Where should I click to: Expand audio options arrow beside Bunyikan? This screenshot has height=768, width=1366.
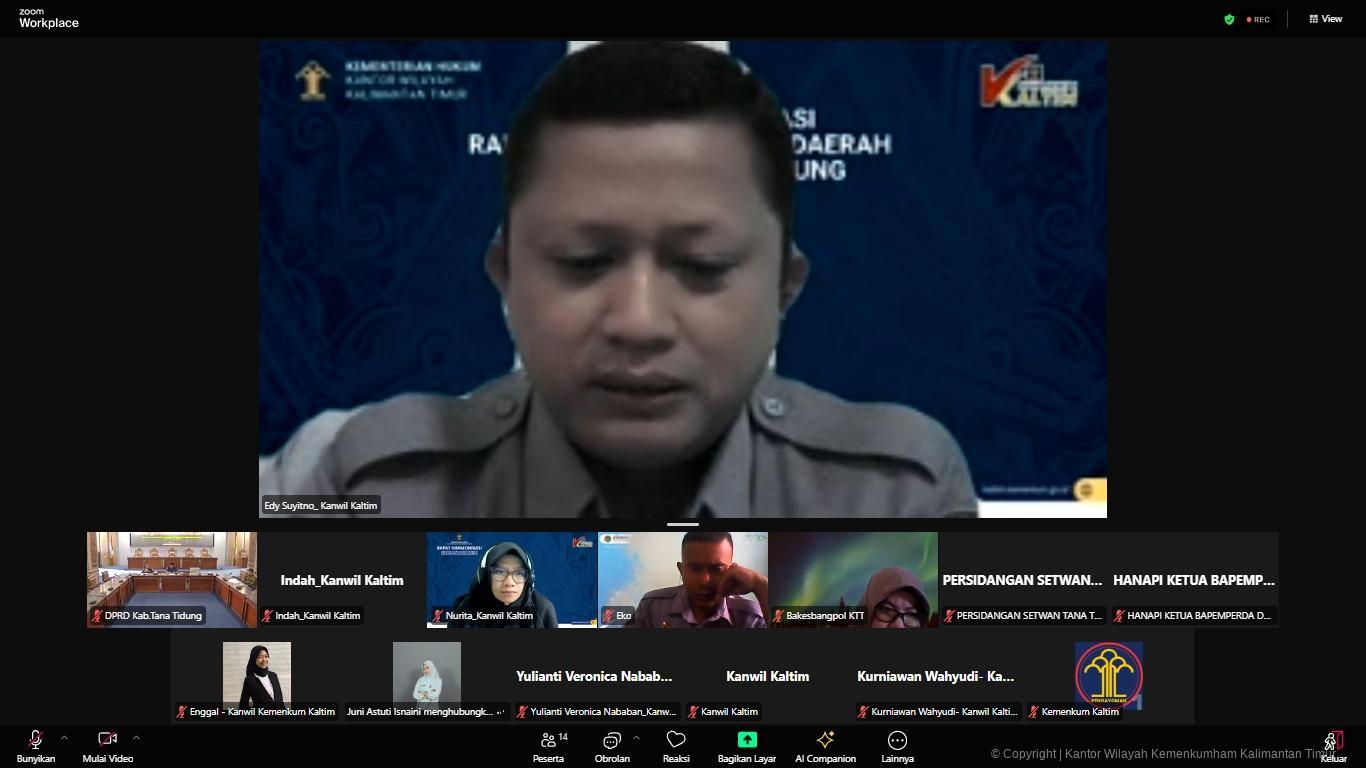pos(64,738)
